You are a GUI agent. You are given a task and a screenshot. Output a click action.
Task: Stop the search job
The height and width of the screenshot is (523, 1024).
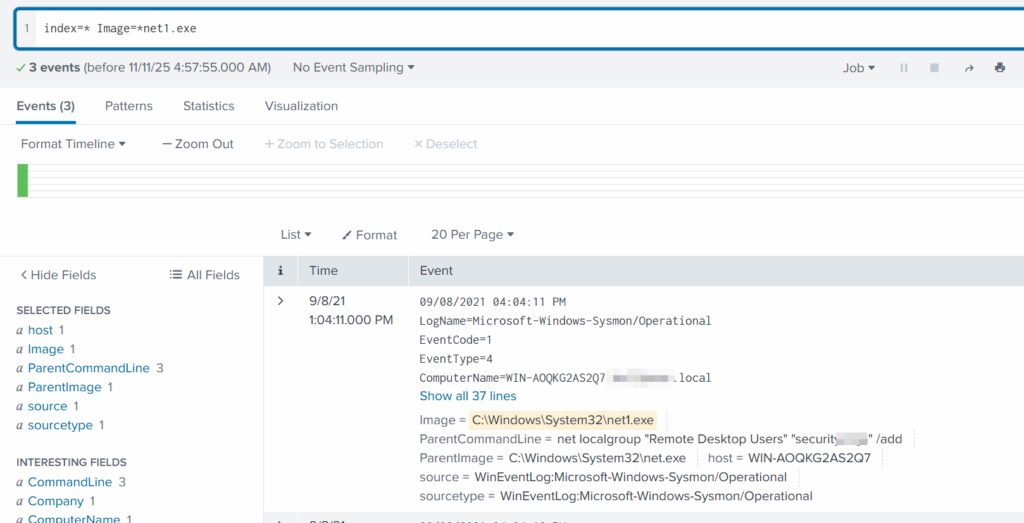pyautogui.click(x=935, y=68)
